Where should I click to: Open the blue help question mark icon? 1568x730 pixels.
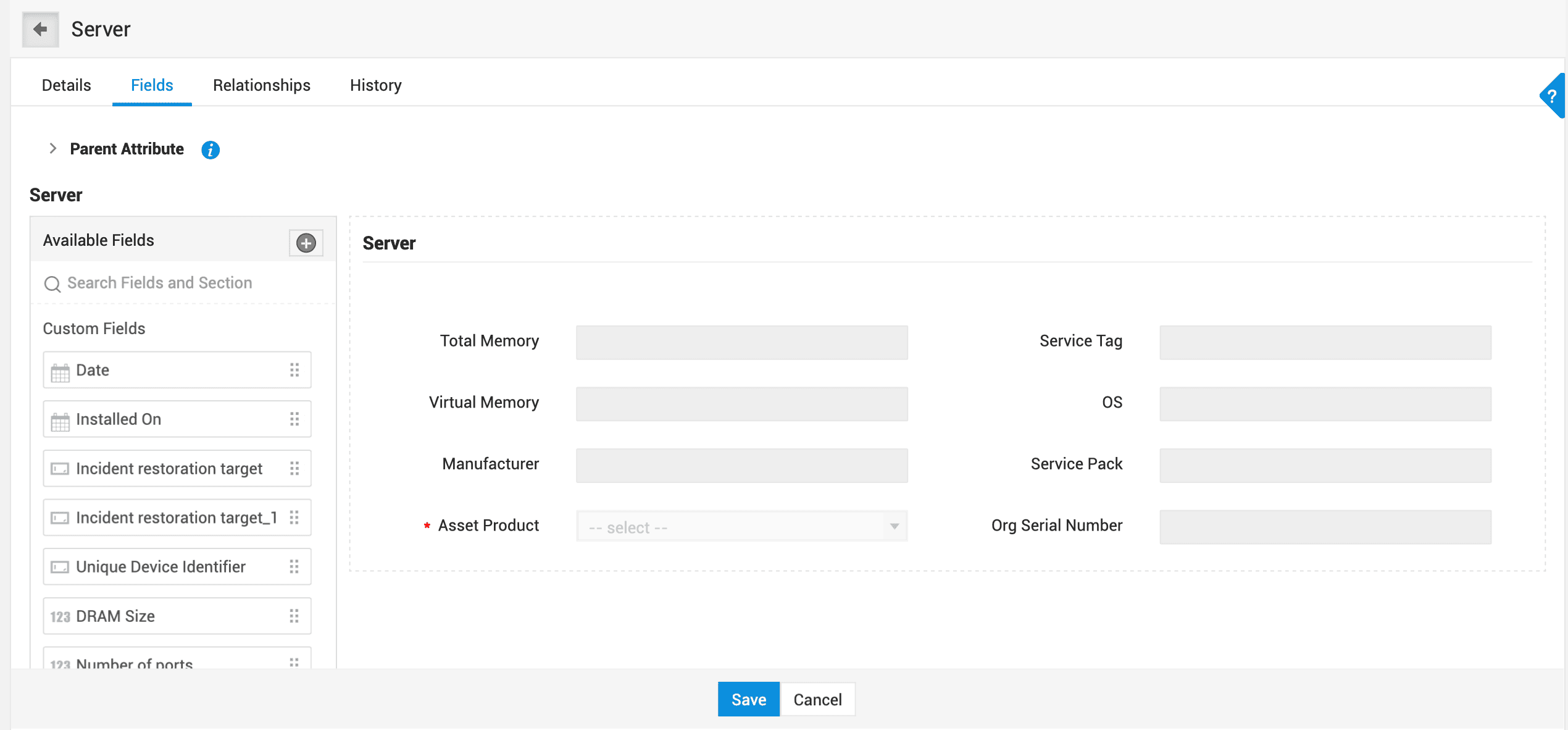(x=1552, y=96)
